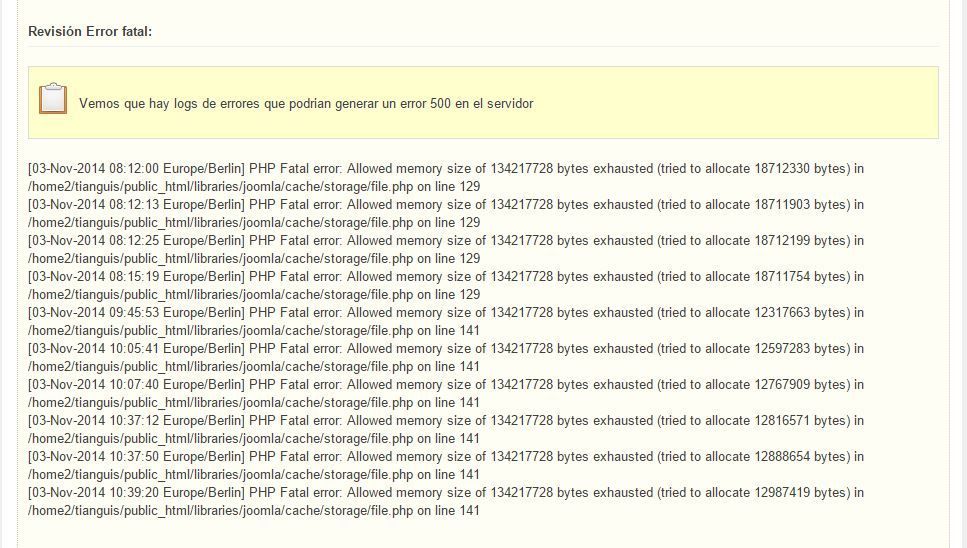Select the 'Revisión Error fatal:' heading
This screenshot has height=548, width=967.
tap(90, 31)
